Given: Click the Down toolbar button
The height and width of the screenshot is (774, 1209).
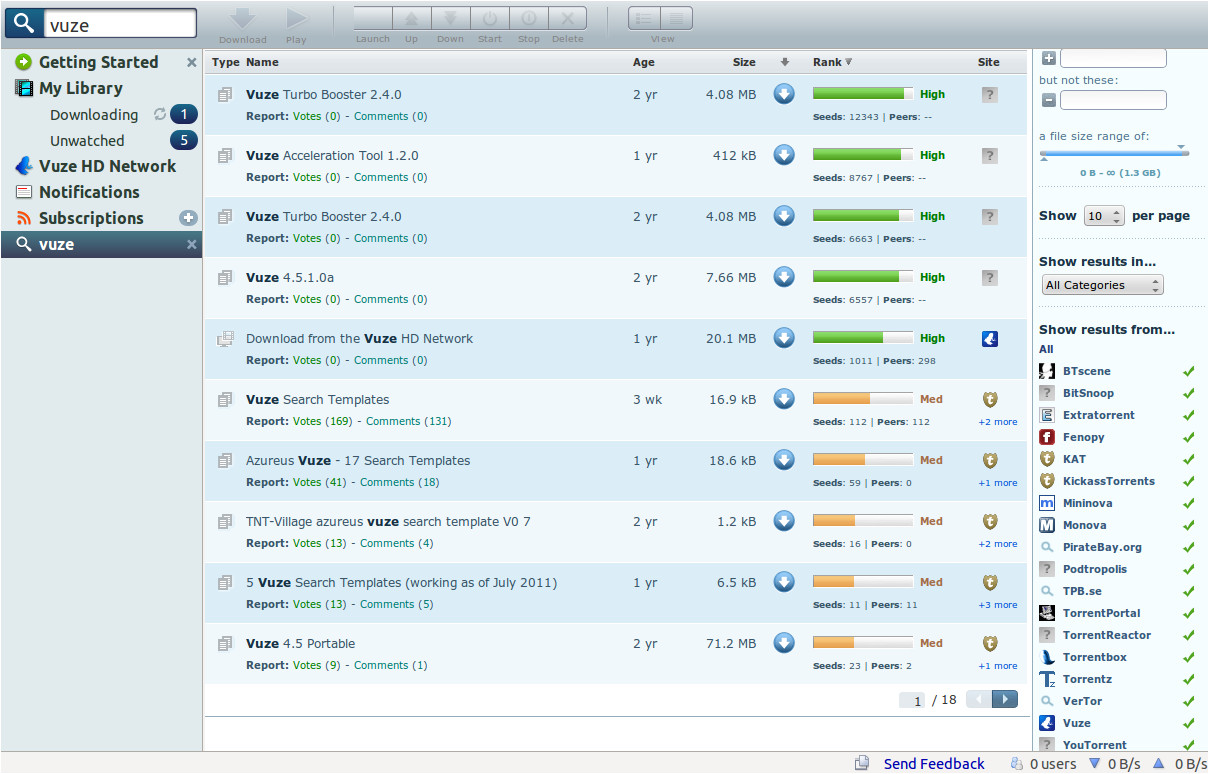Looking at the screenshot, I should 450,18.
